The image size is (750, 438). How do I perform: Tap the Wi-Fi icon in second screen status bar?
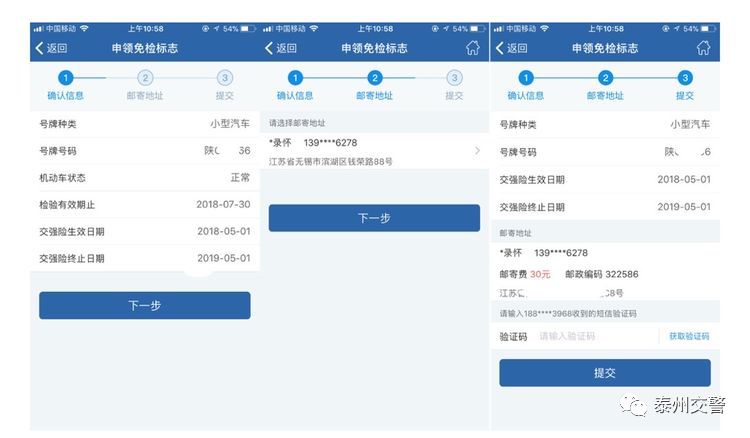(314, 28)
